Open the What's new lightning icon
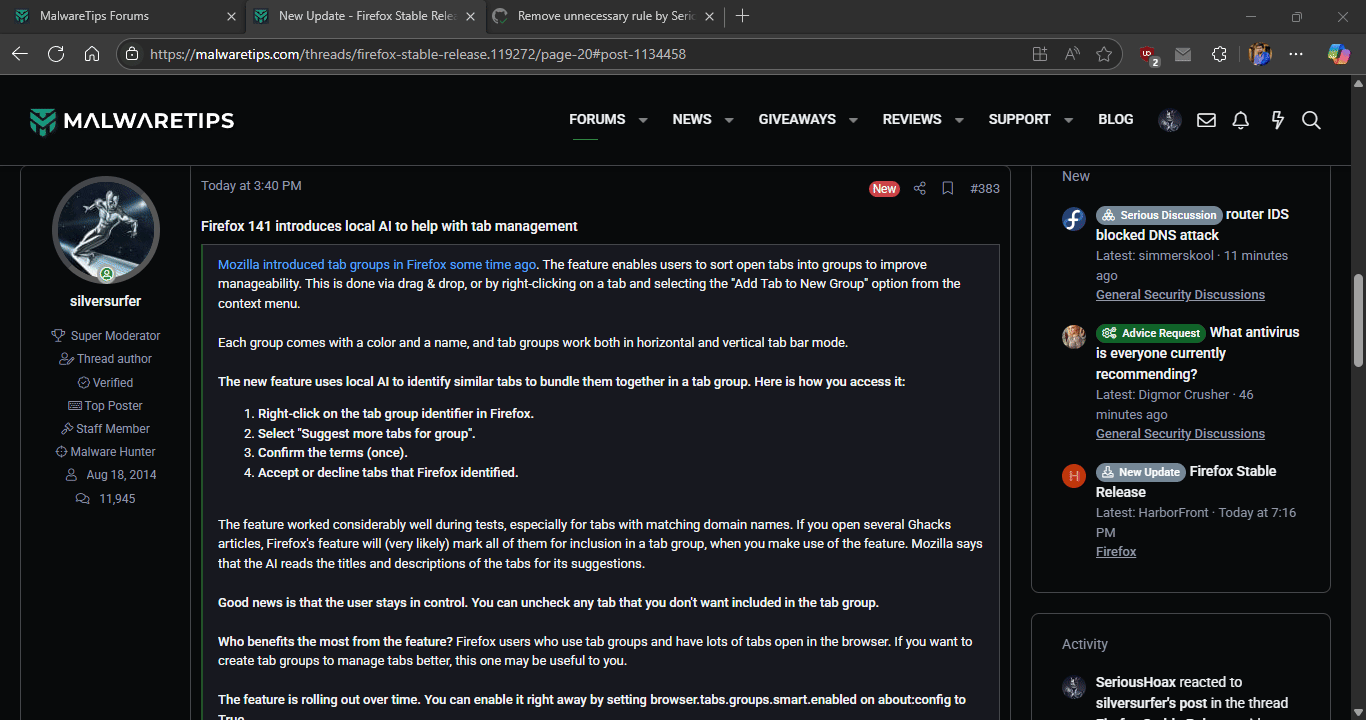Image resolution: width=1366 pixels, height=720 pixels. pos(1277,120)
